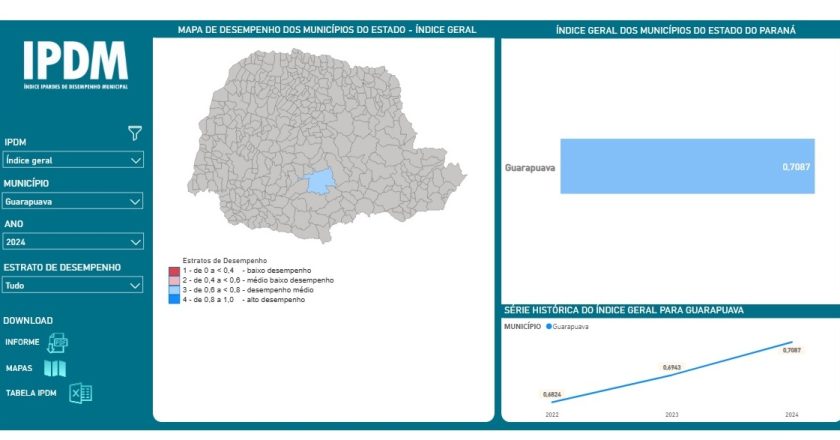Viewport: 840px width, 440px height.
Task: Click the light blue desempenho médio swatch
Action: click(174, 290)
